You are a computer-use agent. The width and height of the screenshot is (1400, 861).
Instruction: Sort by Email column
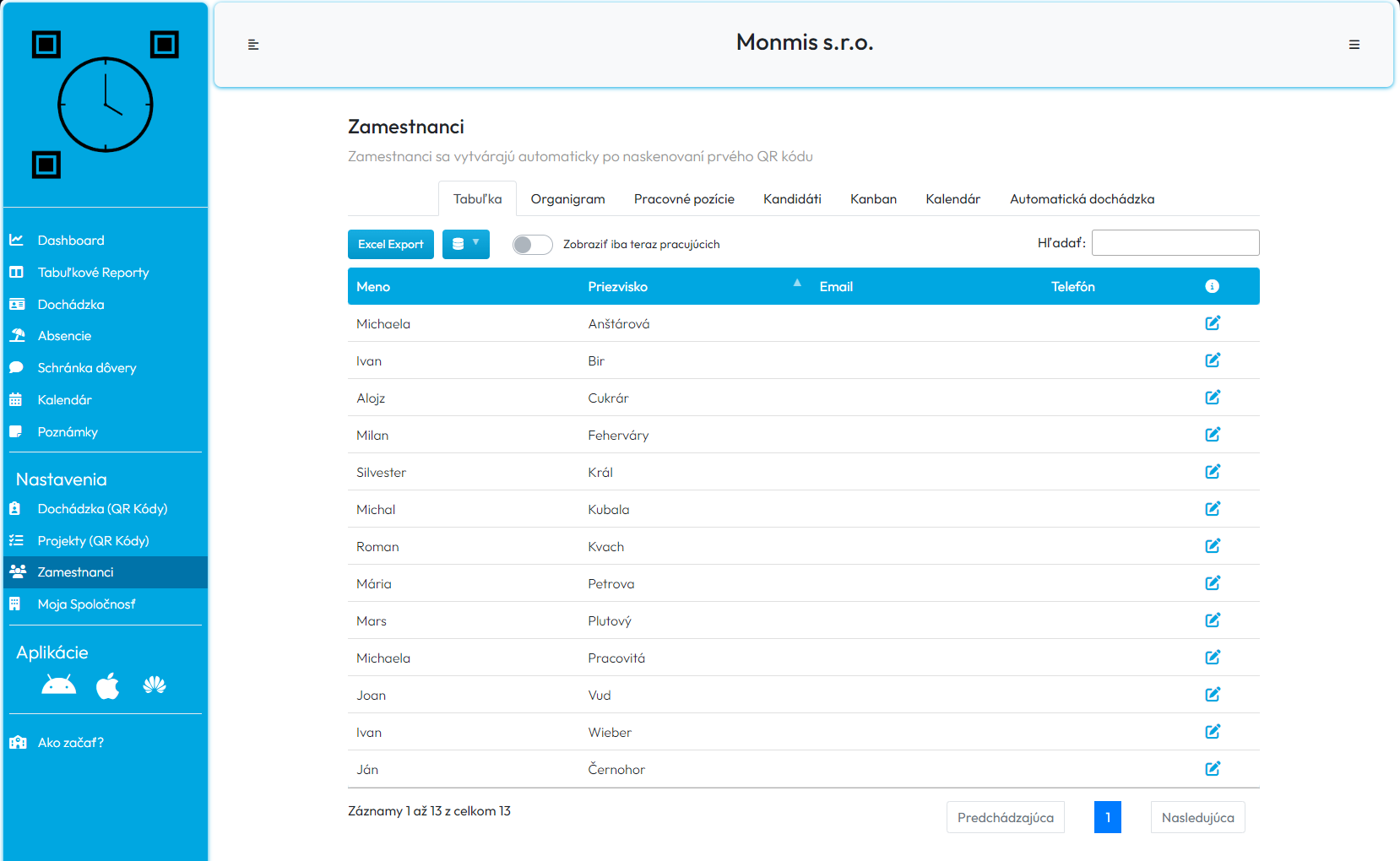(x=927, y=287)
